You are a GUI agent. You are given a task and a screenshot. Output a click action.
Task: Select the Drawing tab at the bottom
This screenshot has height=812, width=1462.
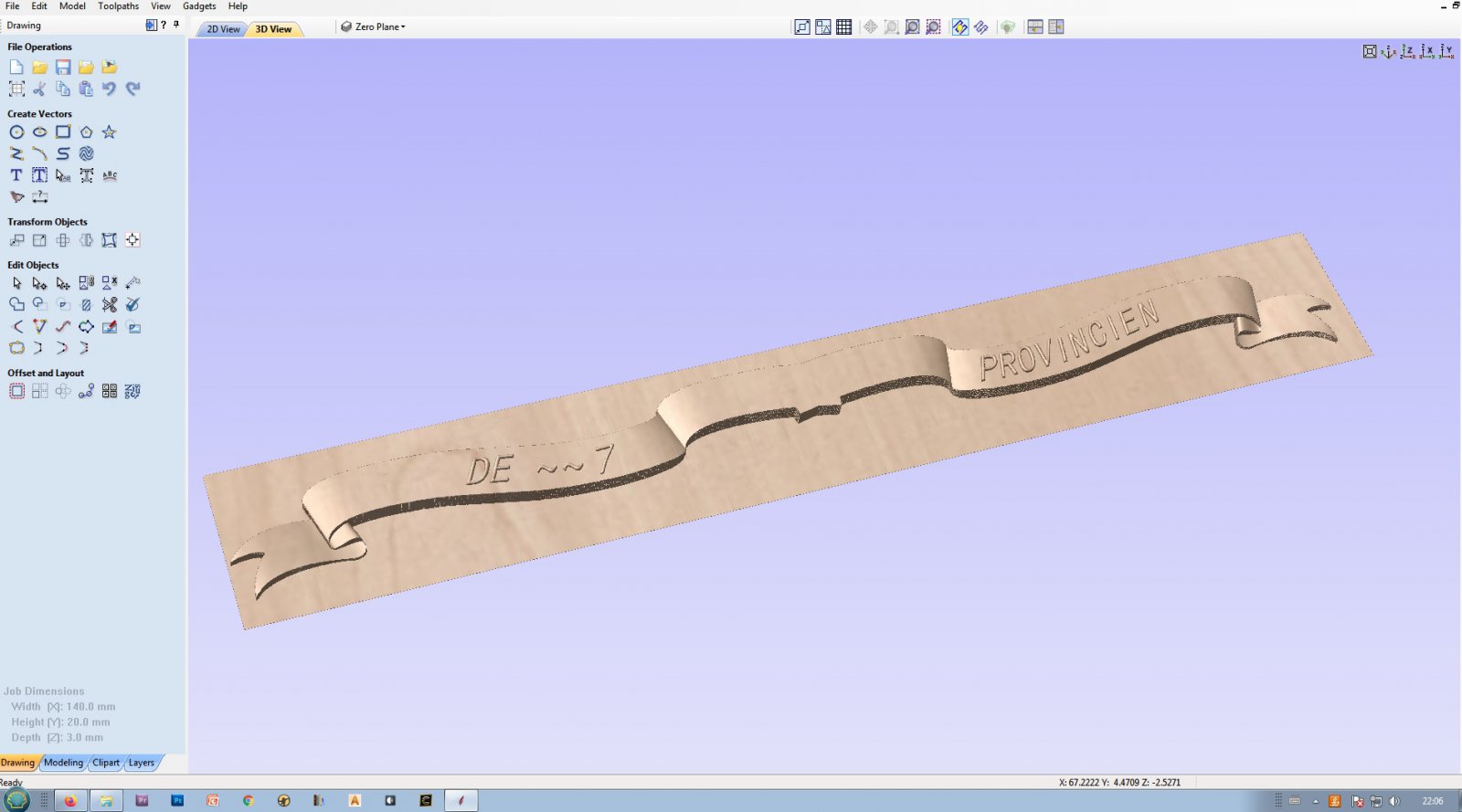coord(17,763)
